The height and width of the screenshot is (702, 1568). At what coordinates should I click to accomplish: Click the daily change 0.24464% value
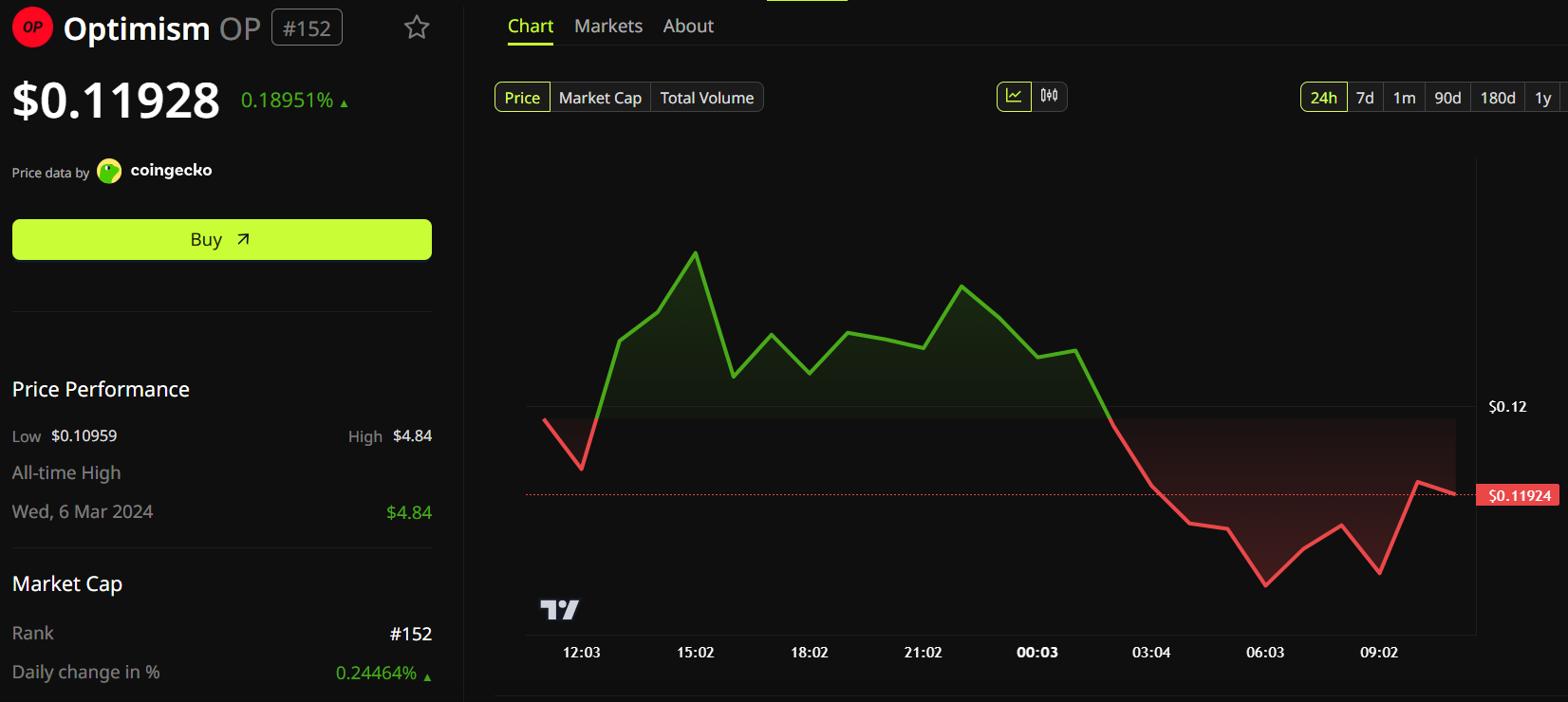tap(376, 673)
